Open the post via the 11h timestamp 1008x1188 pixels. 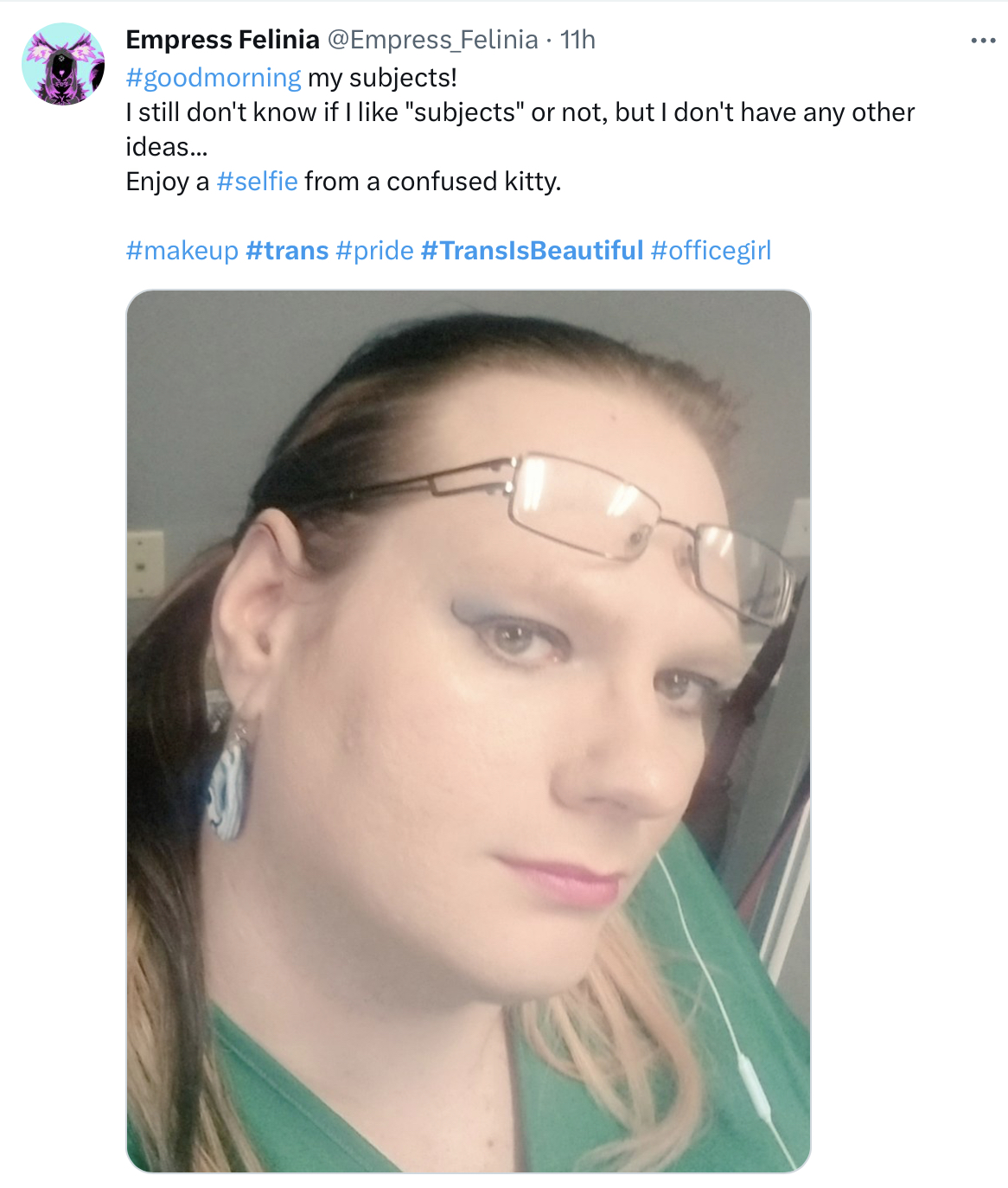click(577, 40)
